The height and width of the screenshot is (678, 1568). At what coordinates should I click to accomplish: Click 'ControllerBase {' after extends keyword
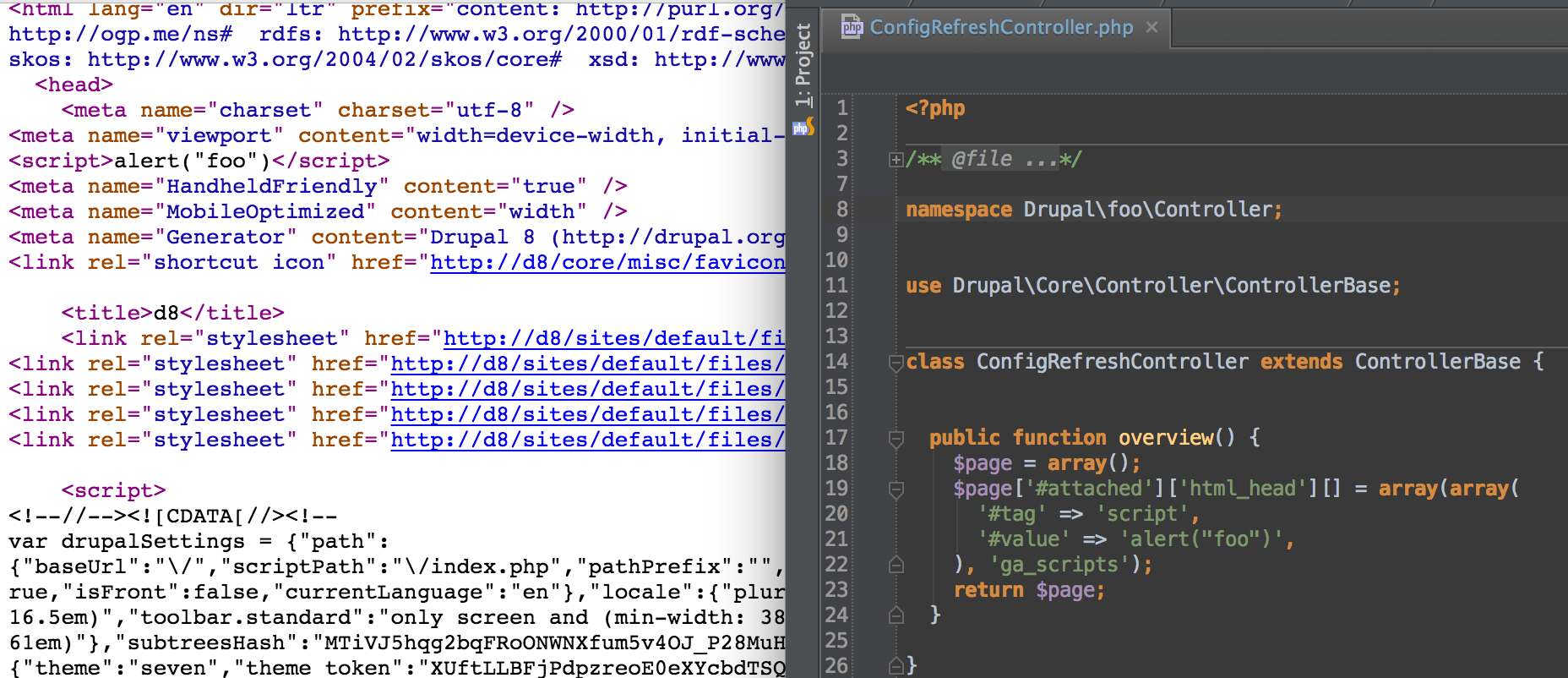(x=1450, y=362)
